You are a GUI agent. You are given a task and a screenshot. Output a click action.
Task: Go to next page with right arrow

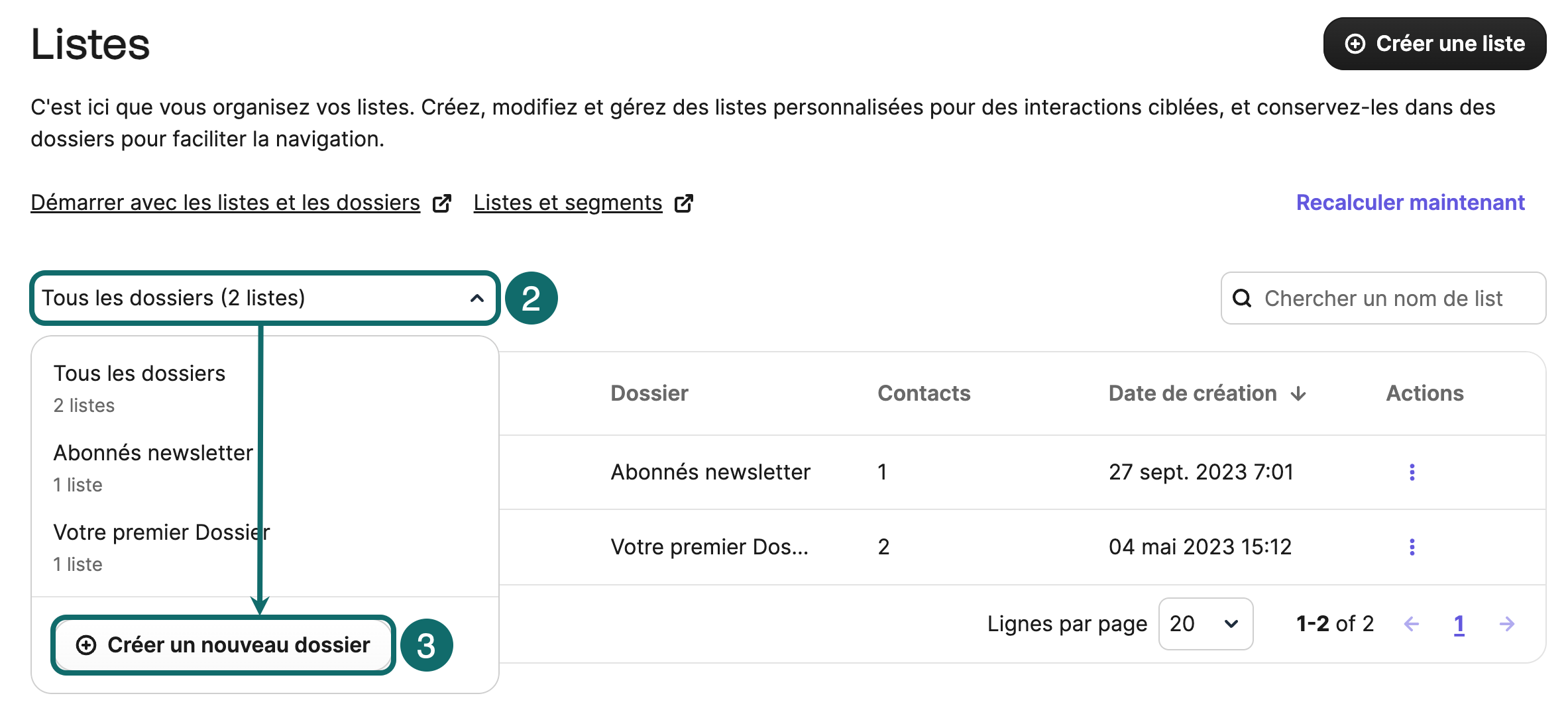[1507, 623]
